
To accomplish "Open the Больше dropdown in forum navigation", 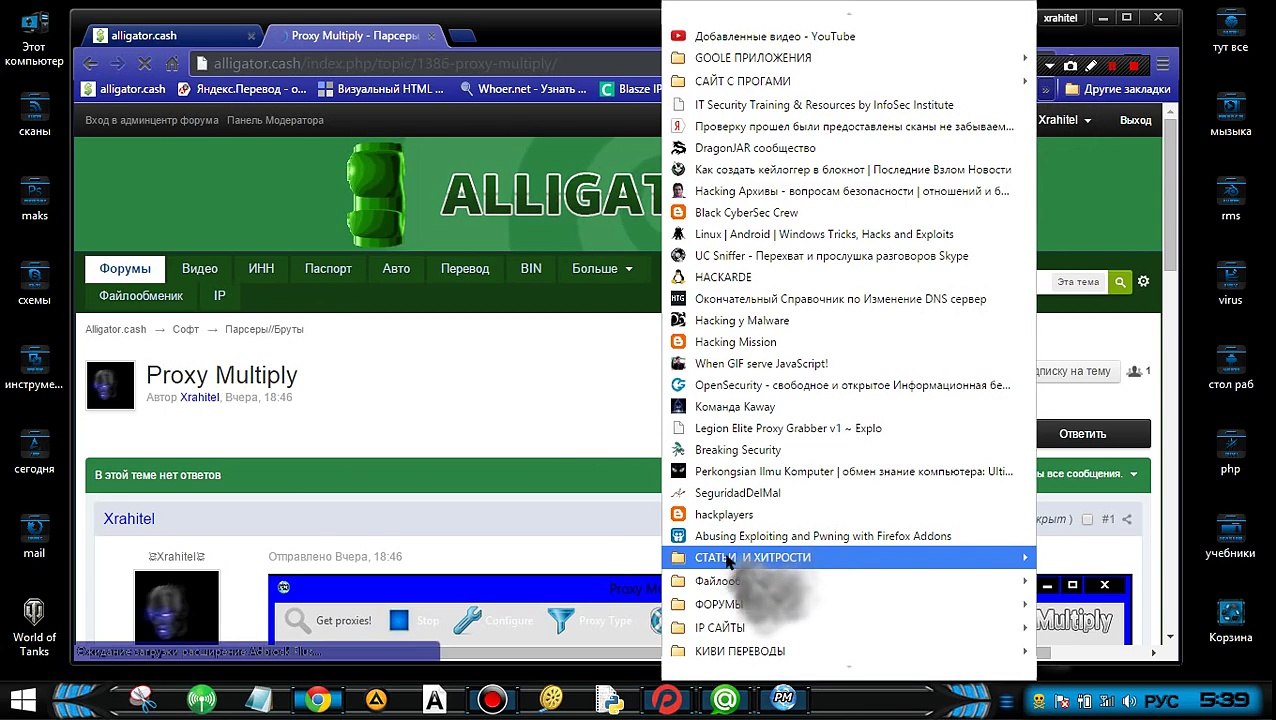I will coord(602,269).
